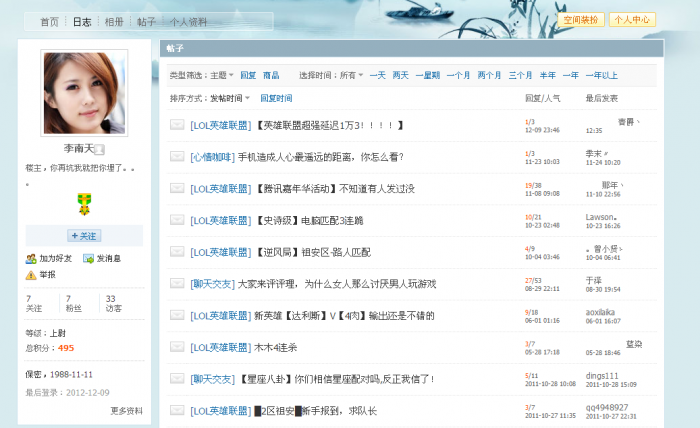Filter time to 三个月
Image resolution: width=700 pixels, height=428 pixels.
[520, 75]
